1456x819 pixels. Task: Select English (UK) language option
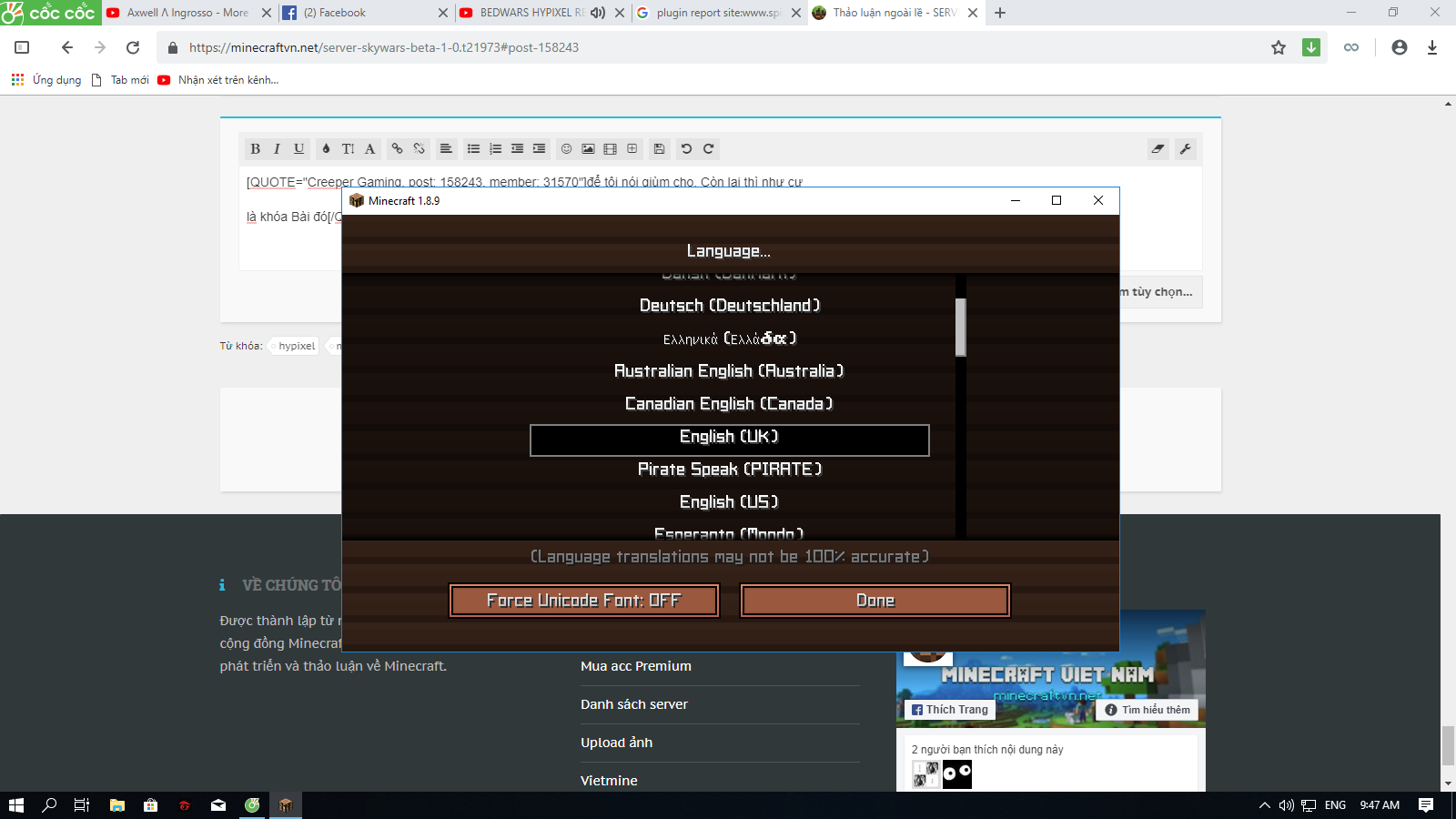[729, 439]
